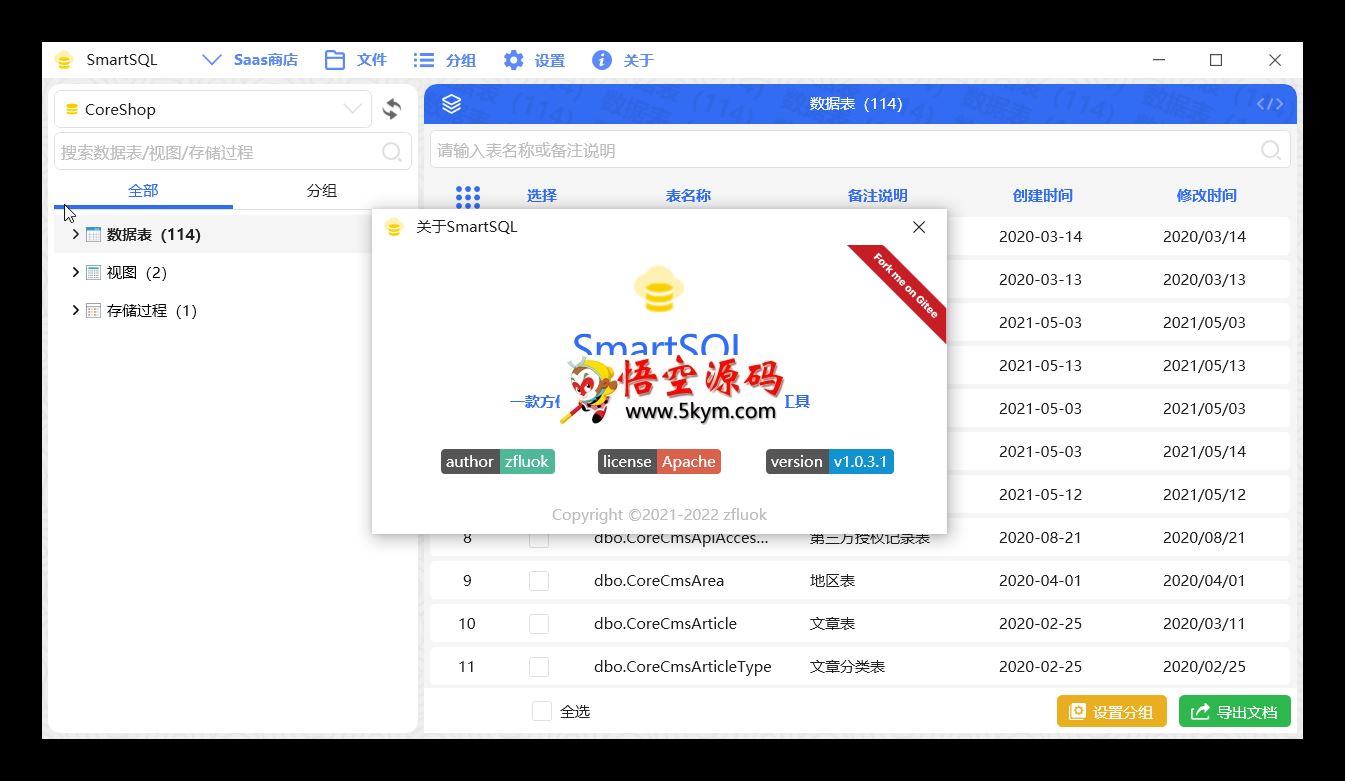Image resolution: width=1345 pixels, height=781 pixels.
Task: Click the 地区表 remark cell
Action: point(832,580)
